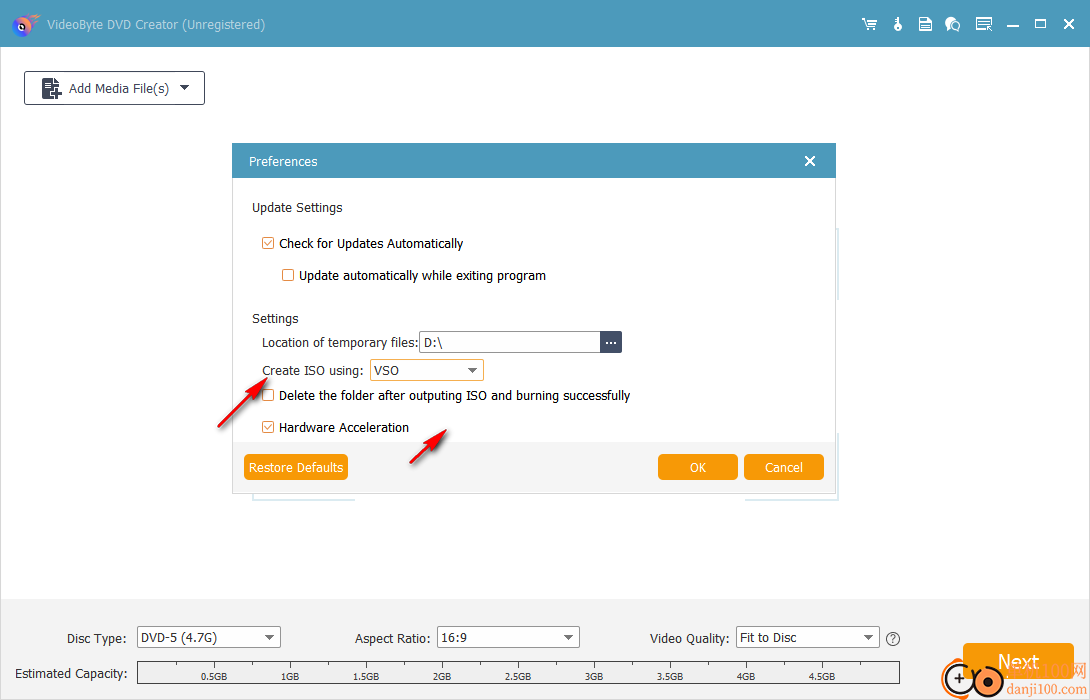
Task: Enable Update automatically while exiting program
Action: [288, 275]
